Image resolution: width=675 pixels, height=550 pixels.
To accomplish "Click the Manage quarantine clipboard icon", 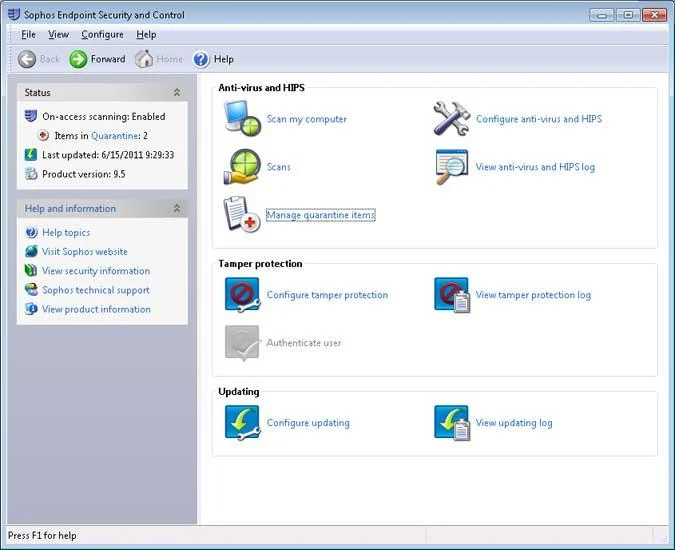I will (x=242, y=214).
